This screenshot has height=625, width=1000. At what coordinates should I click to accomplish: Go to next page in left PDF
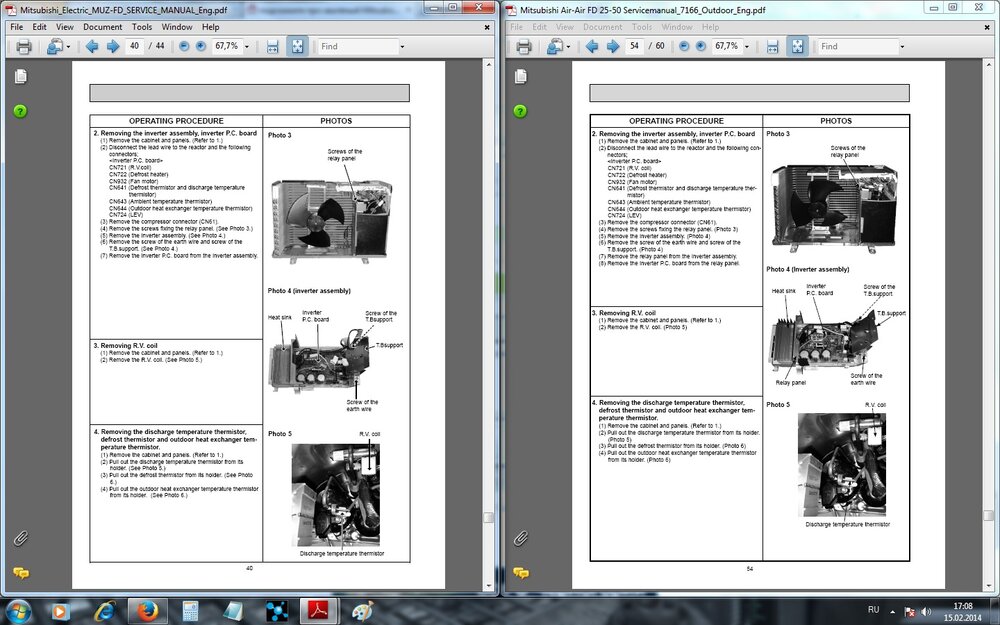[113, 46]
